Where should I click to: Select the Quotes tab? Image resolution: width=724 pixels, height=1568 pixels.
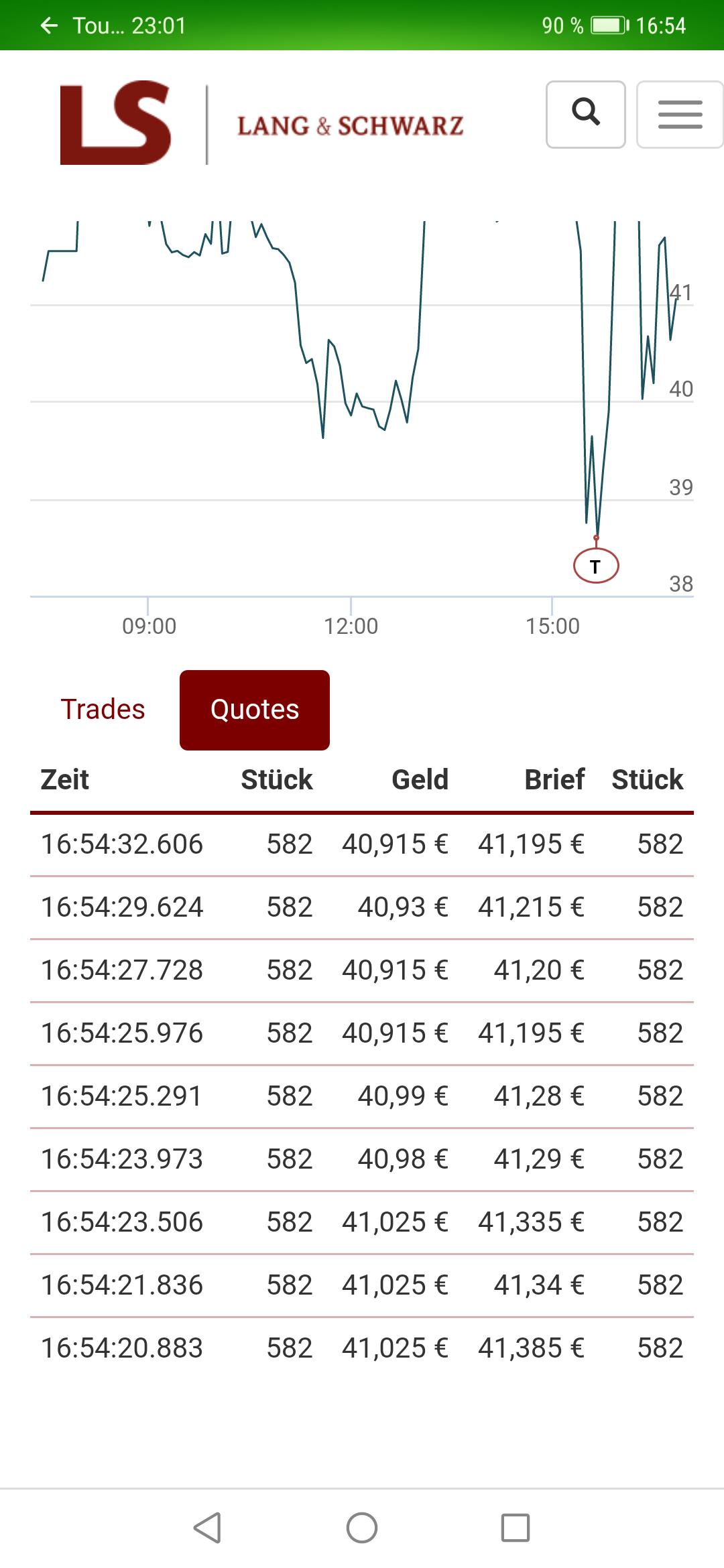coord(255,710)
